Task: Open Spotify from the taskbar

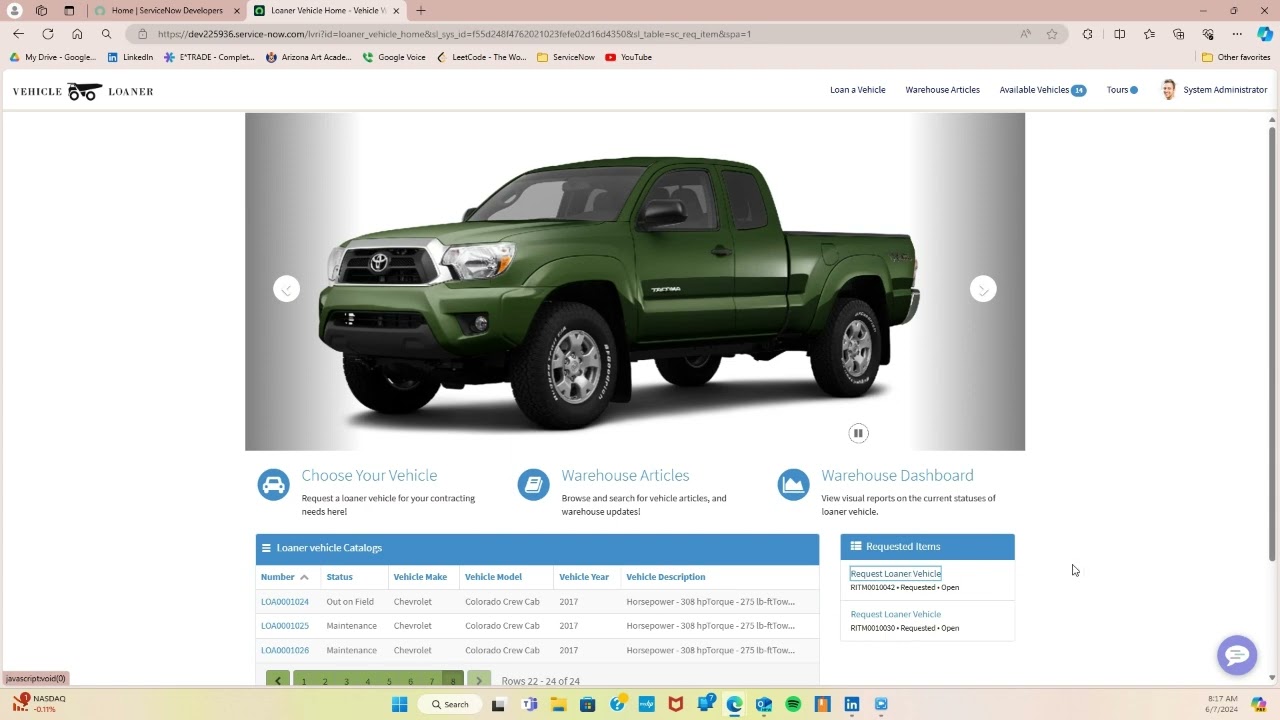Action: point(793,704)
